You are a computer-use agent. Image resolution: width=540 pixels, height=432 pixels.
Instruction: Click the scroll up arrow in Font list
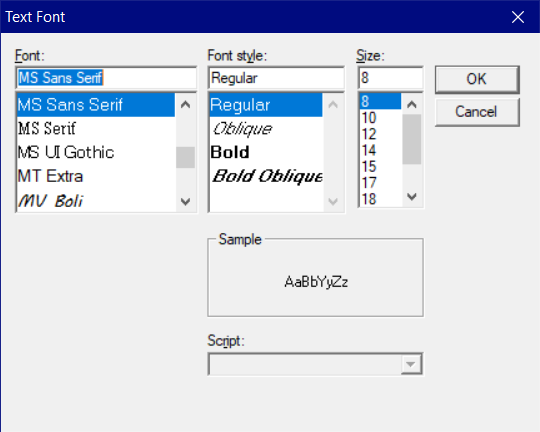pyautogui.click(x=185, y=105)
